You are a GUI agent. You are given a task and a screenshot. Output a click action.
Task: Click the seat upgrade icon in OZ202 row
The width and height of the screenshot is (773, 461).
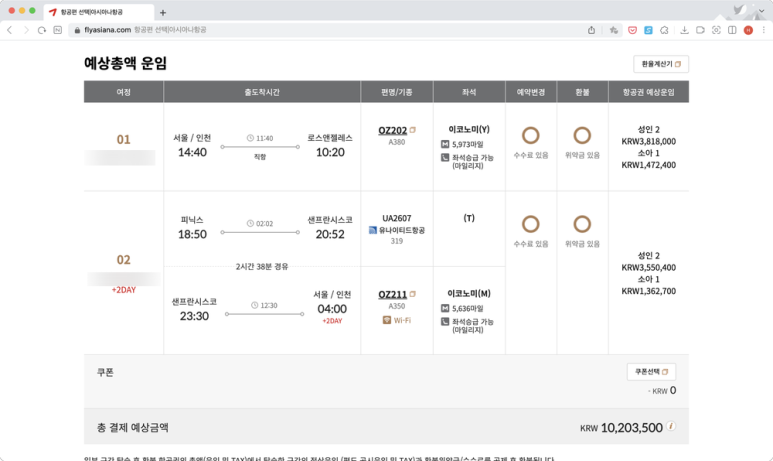(445, 157)
